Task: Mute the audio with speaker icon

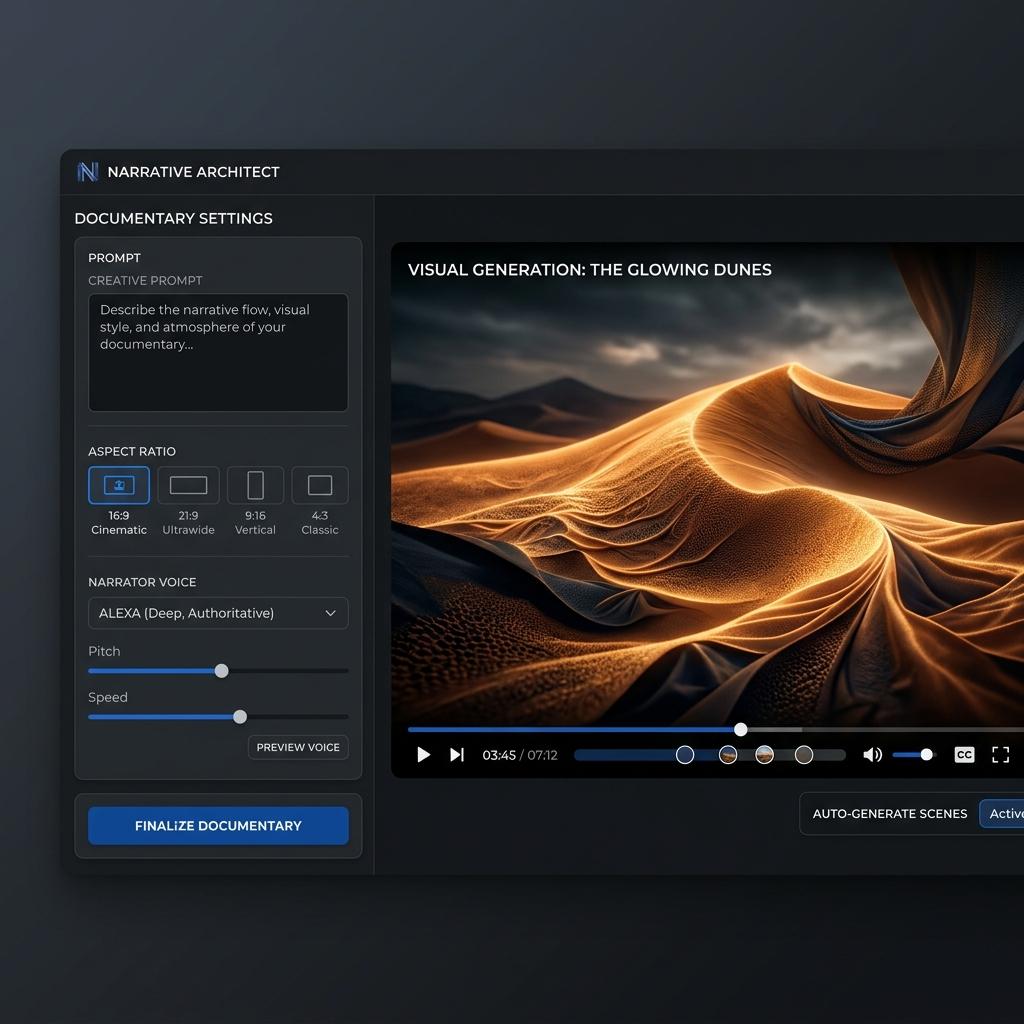Action: point(872,755)
